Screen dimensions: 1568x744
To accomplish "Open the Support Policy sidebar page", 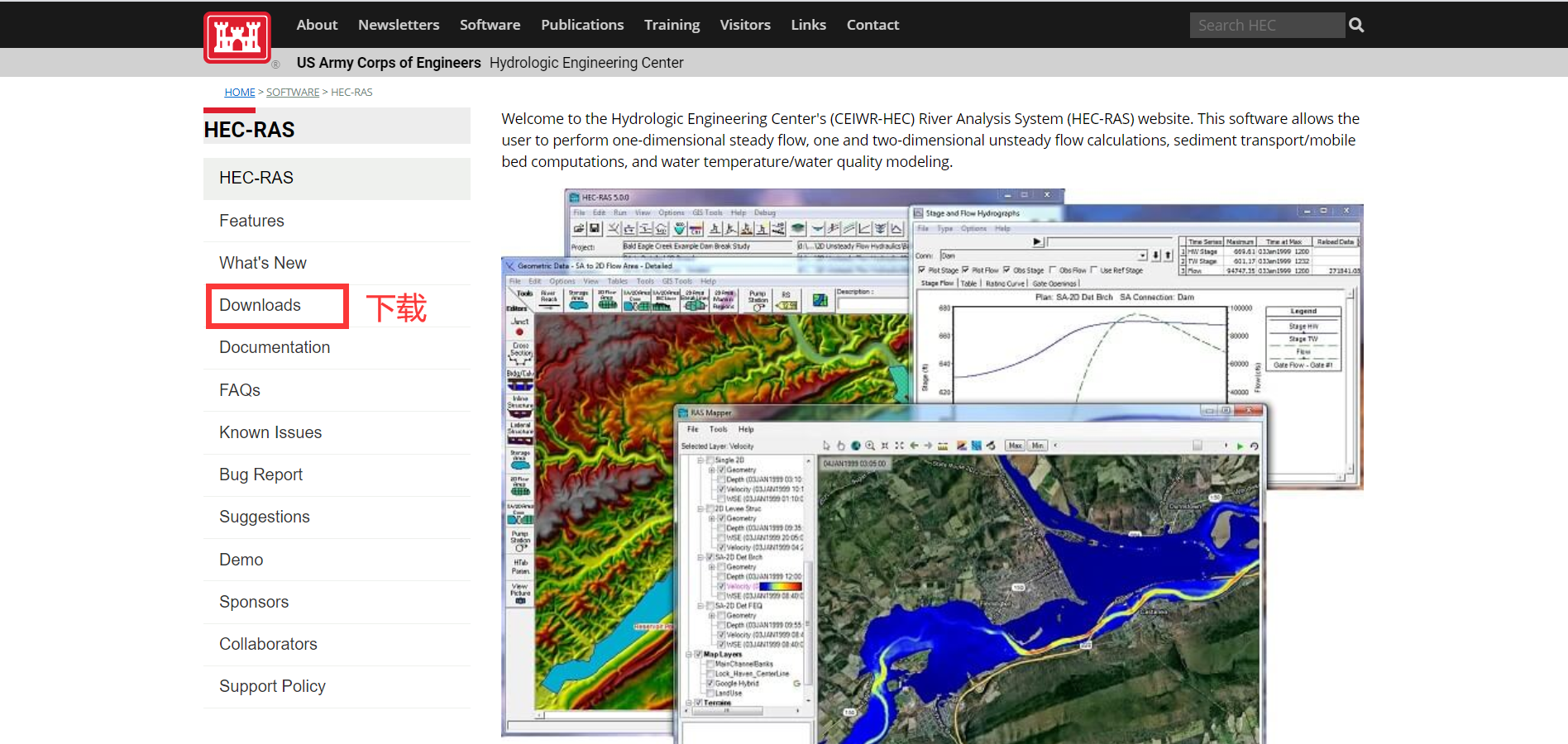I will (337, 687).
